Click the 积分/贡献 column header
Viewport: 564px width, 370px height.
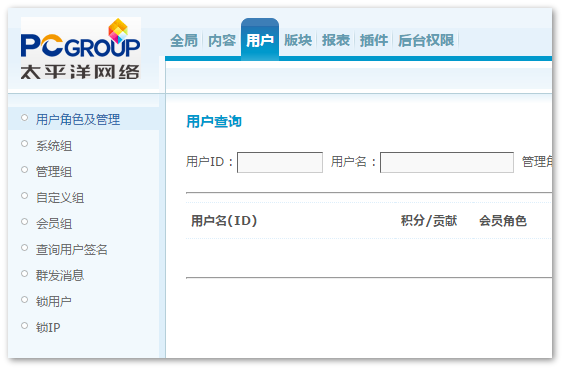(x=429, y=220)
